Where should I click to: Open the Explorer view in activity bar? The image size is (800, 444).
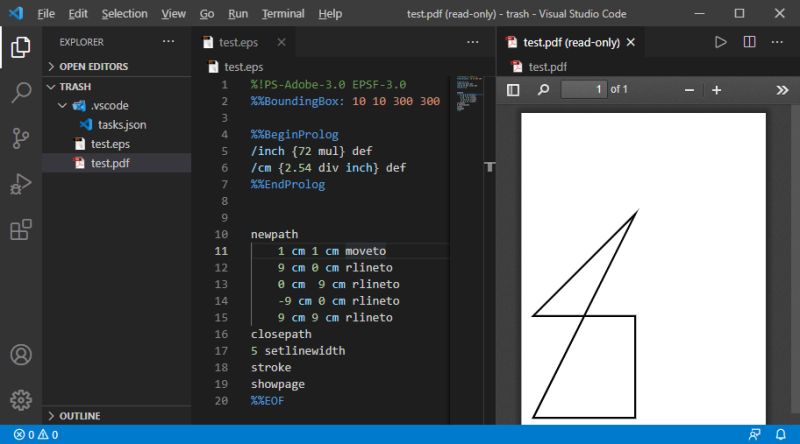[x=20, y=47]
